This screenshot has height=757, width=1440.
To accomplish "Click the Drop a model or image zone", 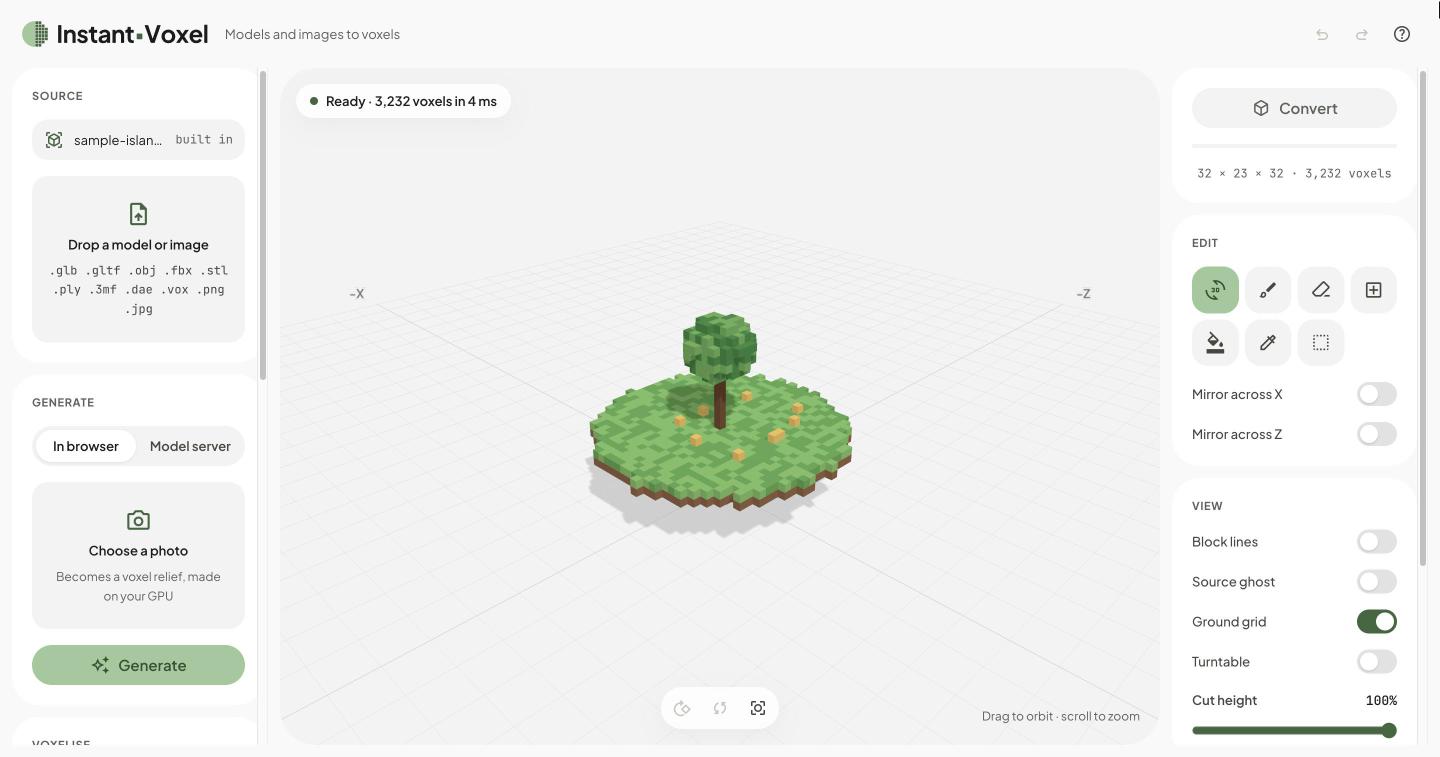I will (x=138, y=260).
